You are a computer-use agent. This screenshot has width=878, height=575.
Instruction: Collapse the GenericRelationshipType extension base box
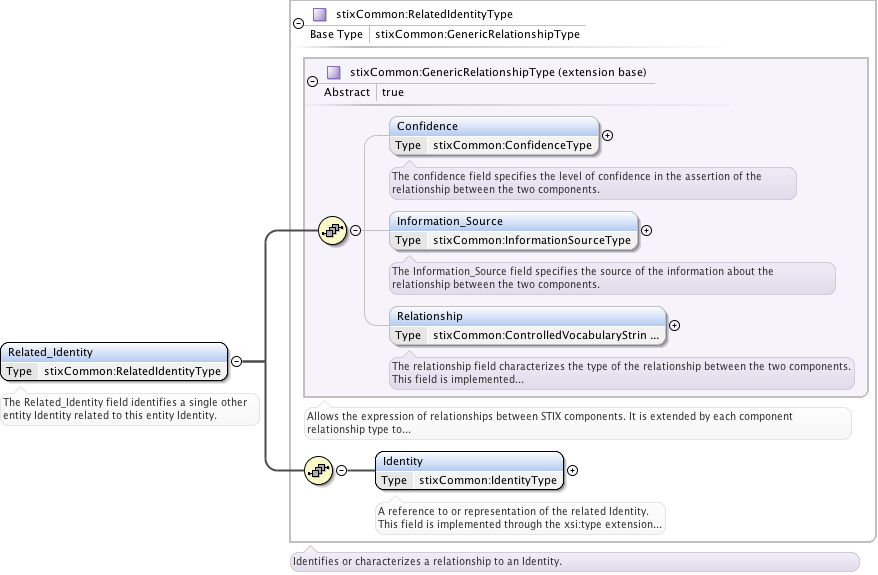(x=312, y=82)
